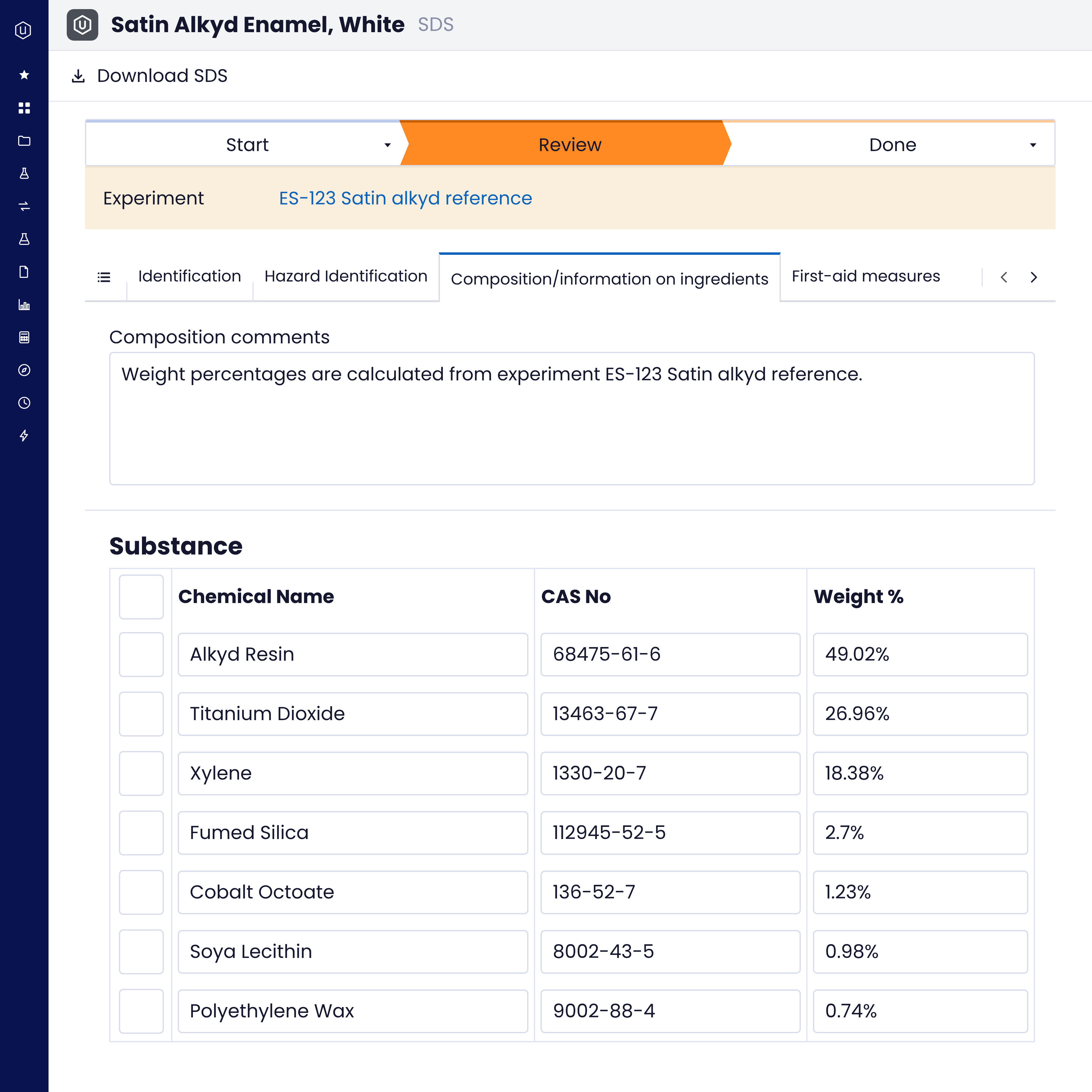Go to next tabs with right chevron
1092x1092 pixels.
click(x=1034, y=277)
